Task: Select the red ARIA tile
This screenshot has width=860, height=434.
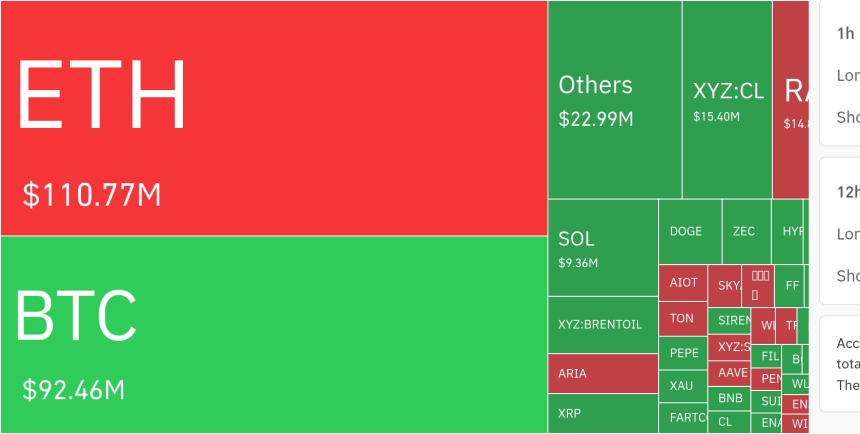Action: (x=602, y=374)
